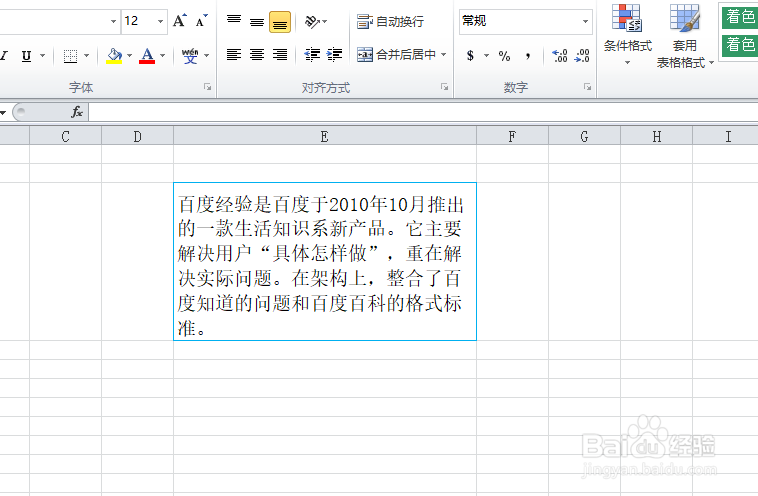
Task: Center text horizontally
Action: pos(257,55)
